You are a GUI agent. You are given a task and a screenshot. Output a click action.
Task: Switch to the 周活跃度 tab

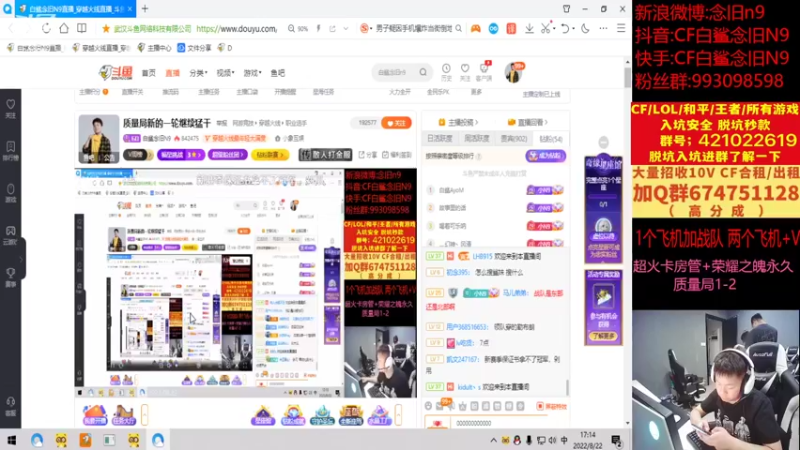click(477, 139)
